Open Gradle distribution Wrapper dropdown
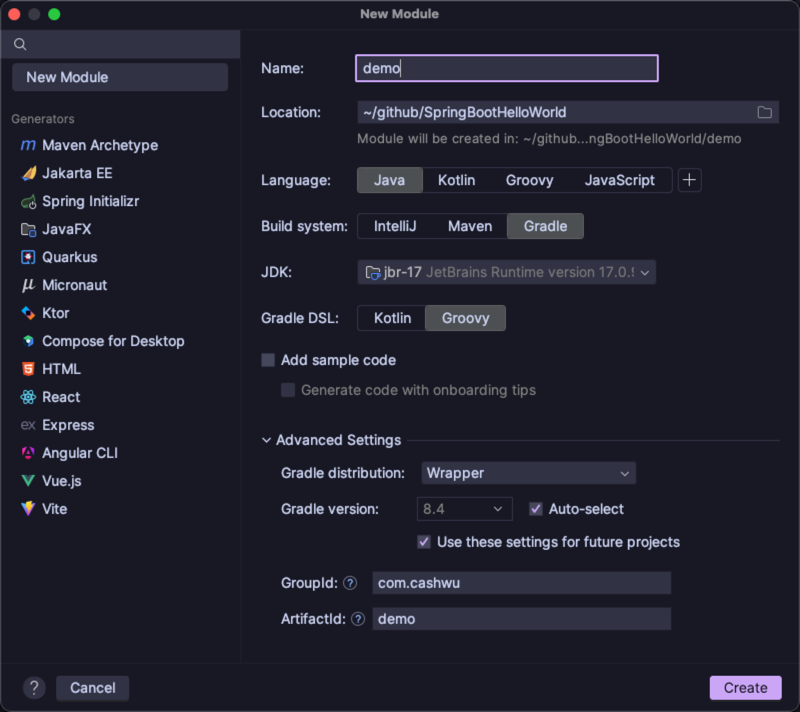This screenshot has width=800, height=712. coord(529,473)
